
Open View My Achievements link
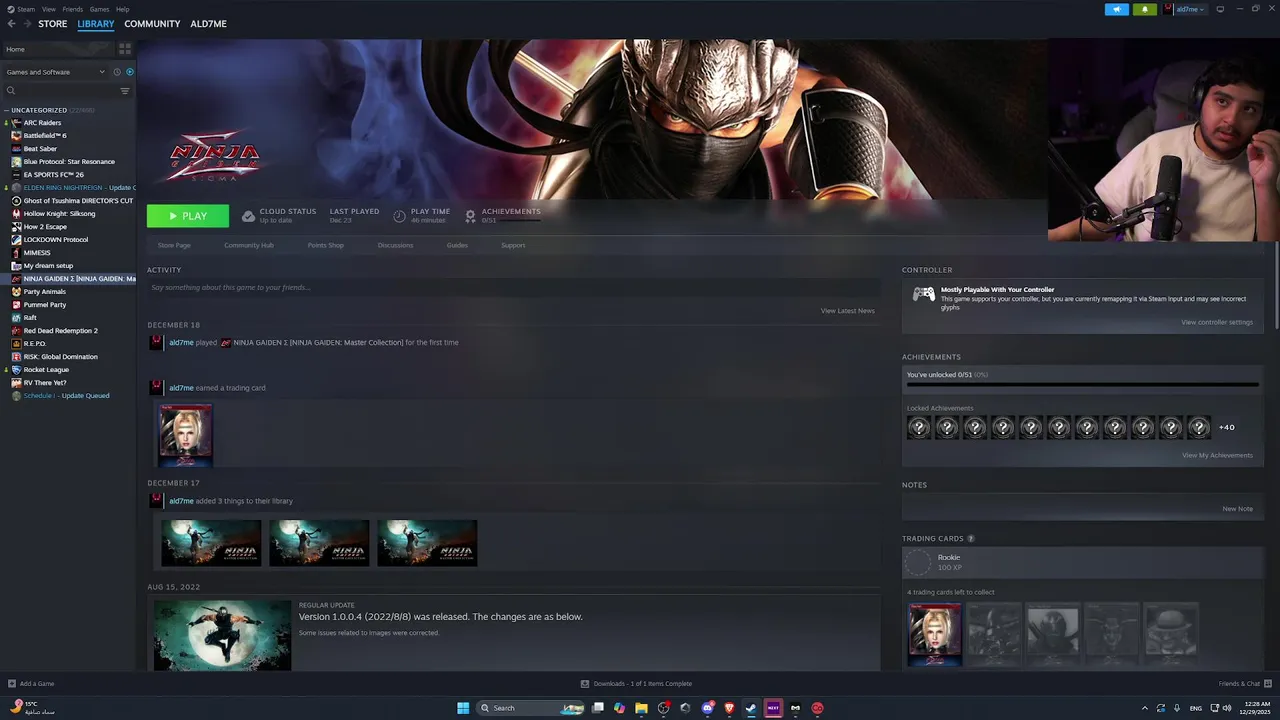click(x=1217, y=455)
